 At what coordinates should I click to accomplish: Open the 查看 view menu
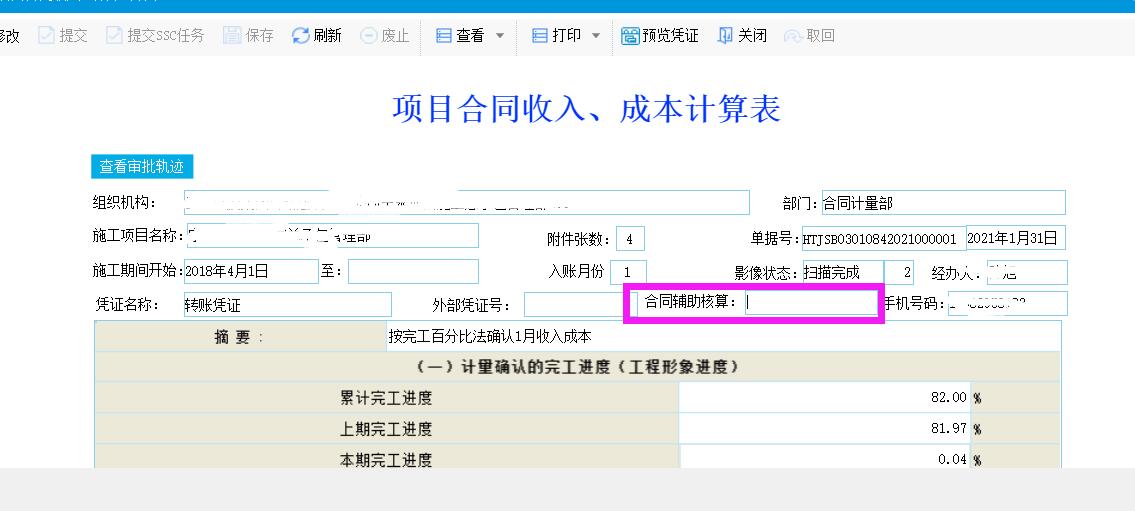(x=461, y=36)
